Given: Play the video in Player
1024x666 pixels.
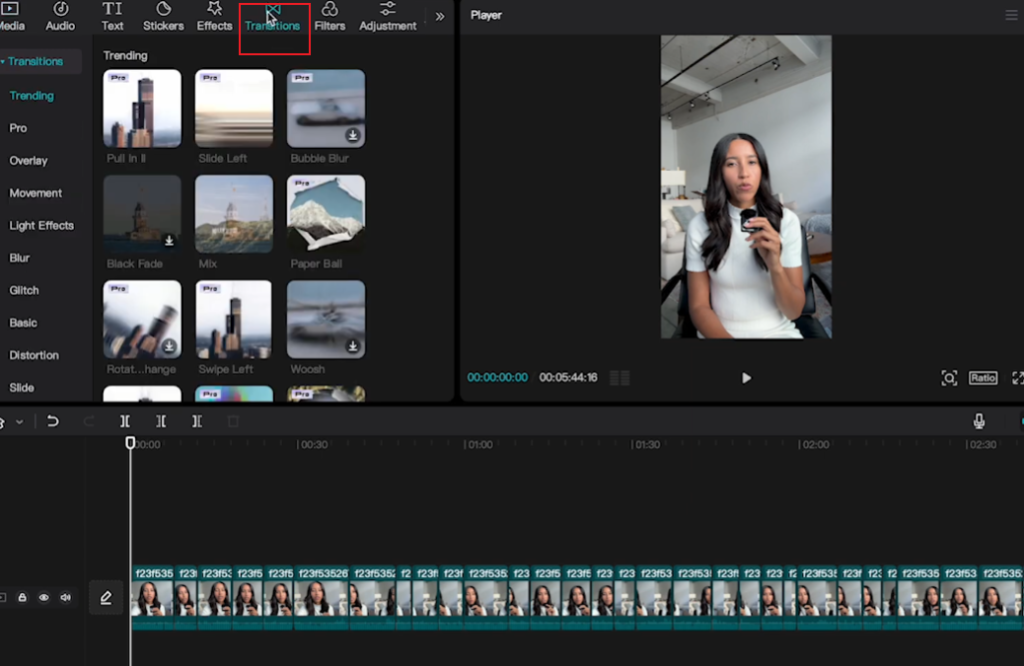Looking at the screenshot, I should tap(746, 378).
